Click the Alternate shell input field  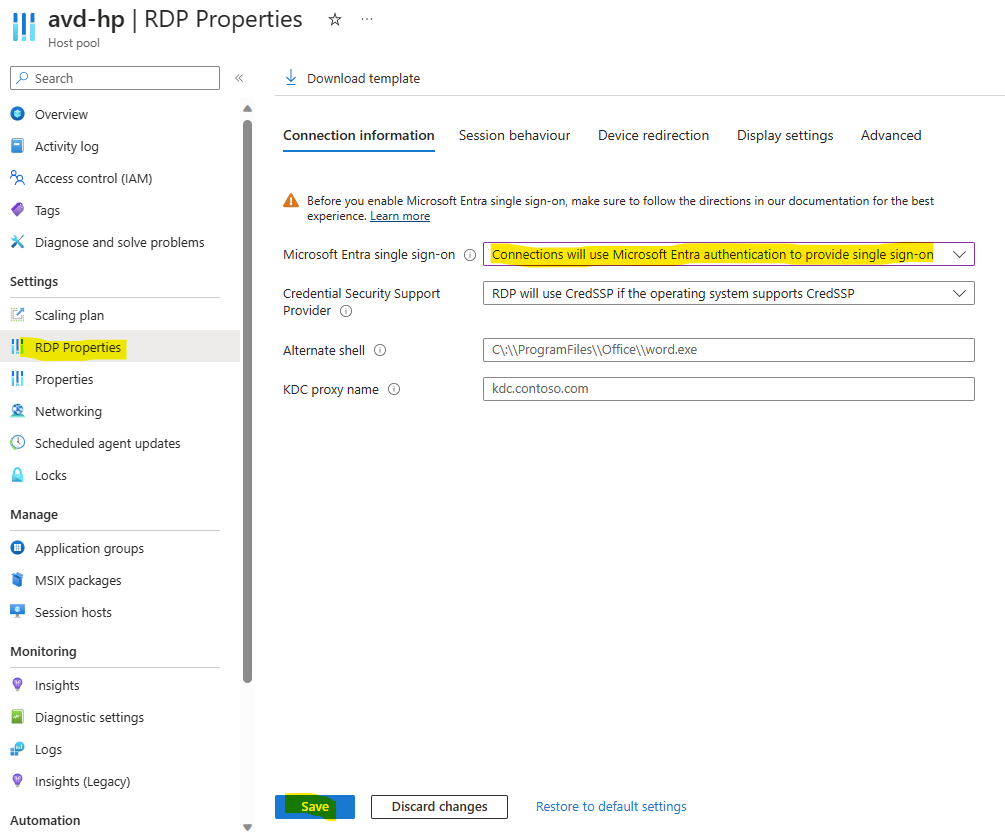[x=729, y=350]
